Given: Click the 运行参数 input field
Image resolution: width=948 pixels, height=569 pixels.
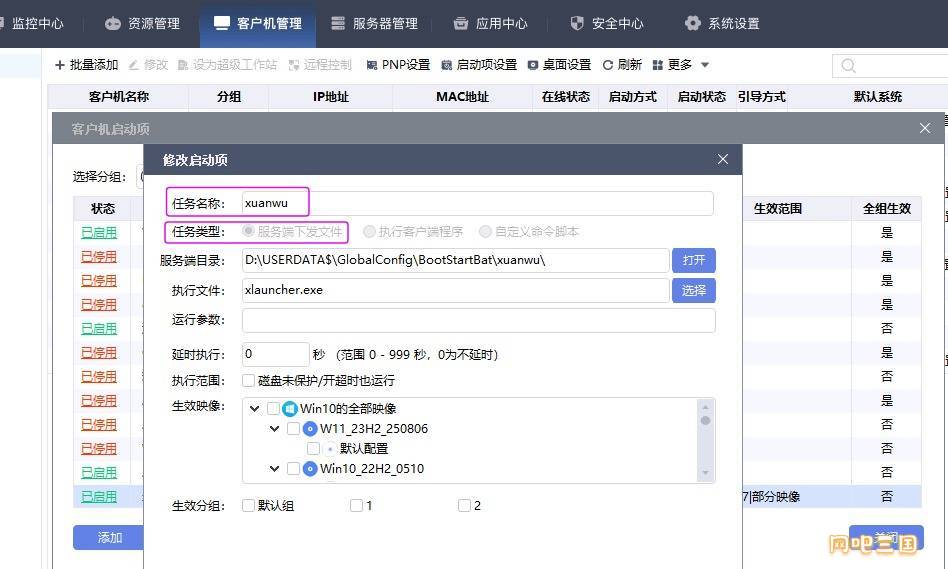Looking at the screenshot, I should pyautogui.click(x=478, y=320).
